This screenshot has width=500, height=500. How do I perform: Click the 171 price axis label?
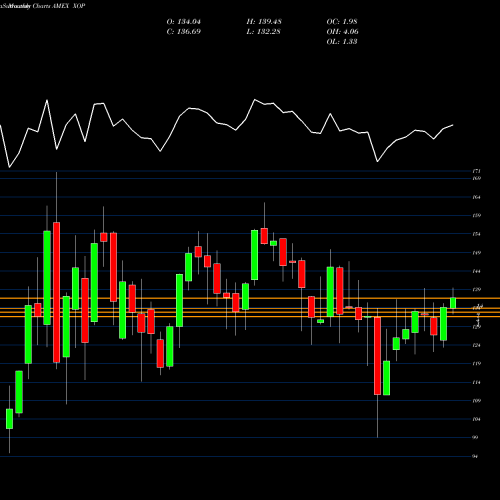pyautogui.click(x=477, y=171)
